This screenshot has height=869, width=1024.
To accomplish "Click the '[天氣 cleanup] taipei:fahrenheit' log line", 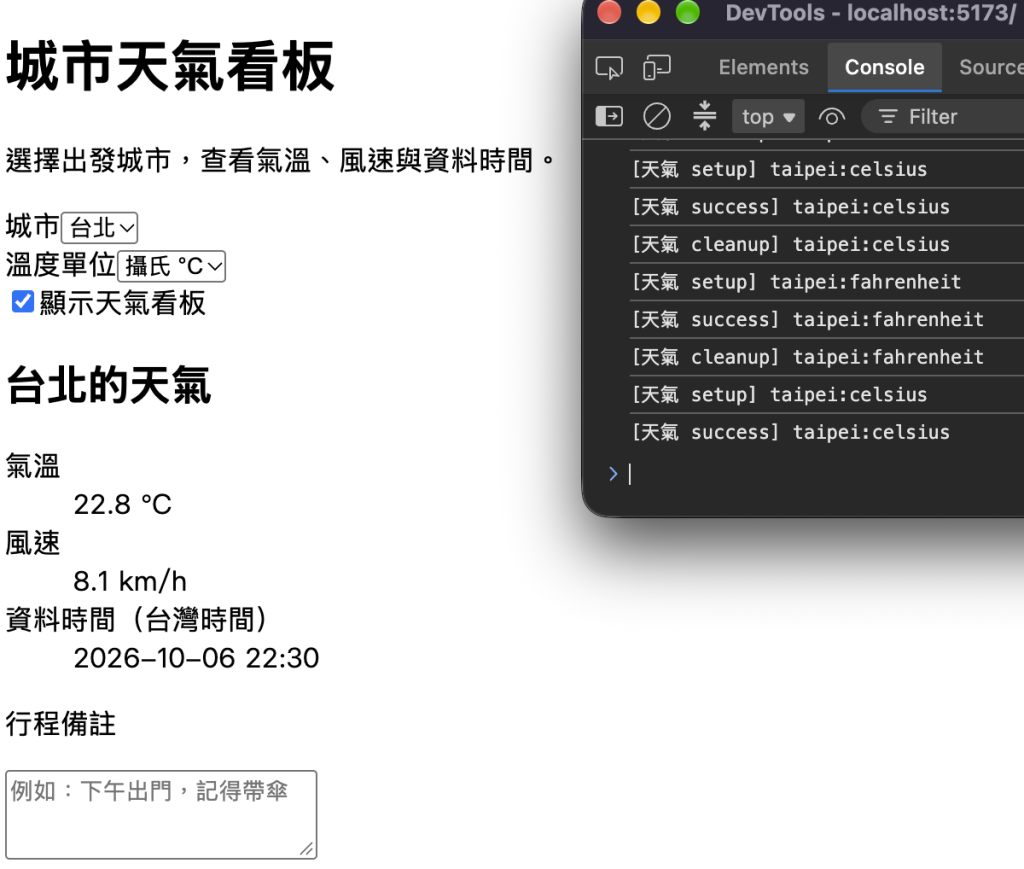I will click(x=826, y=357).
